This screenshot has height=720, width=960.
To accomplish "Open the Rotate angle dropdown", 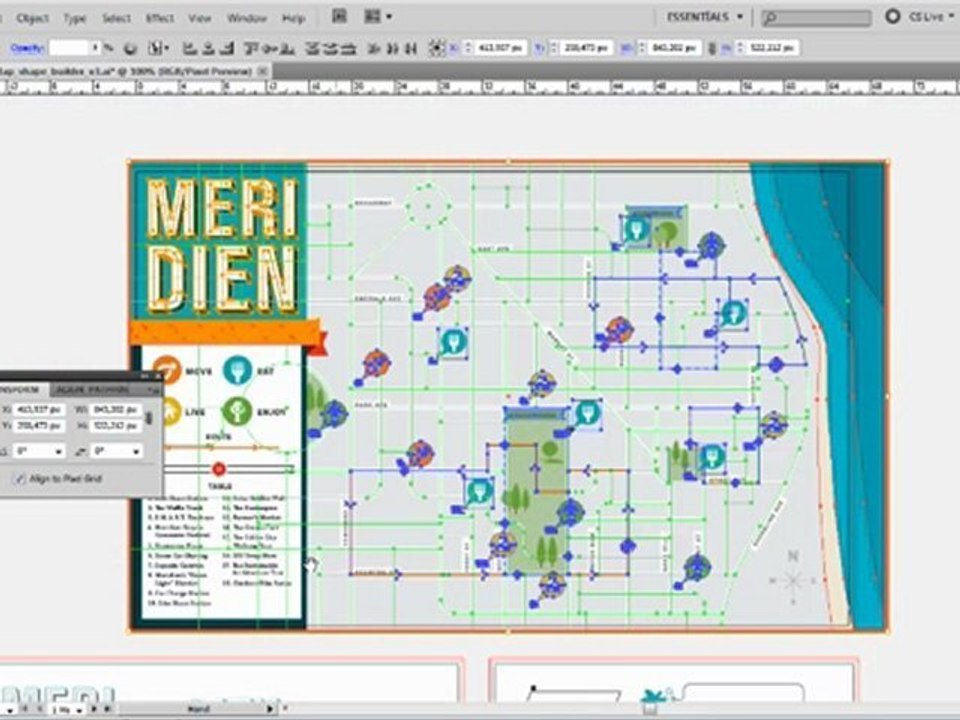I will pos(59,451).
